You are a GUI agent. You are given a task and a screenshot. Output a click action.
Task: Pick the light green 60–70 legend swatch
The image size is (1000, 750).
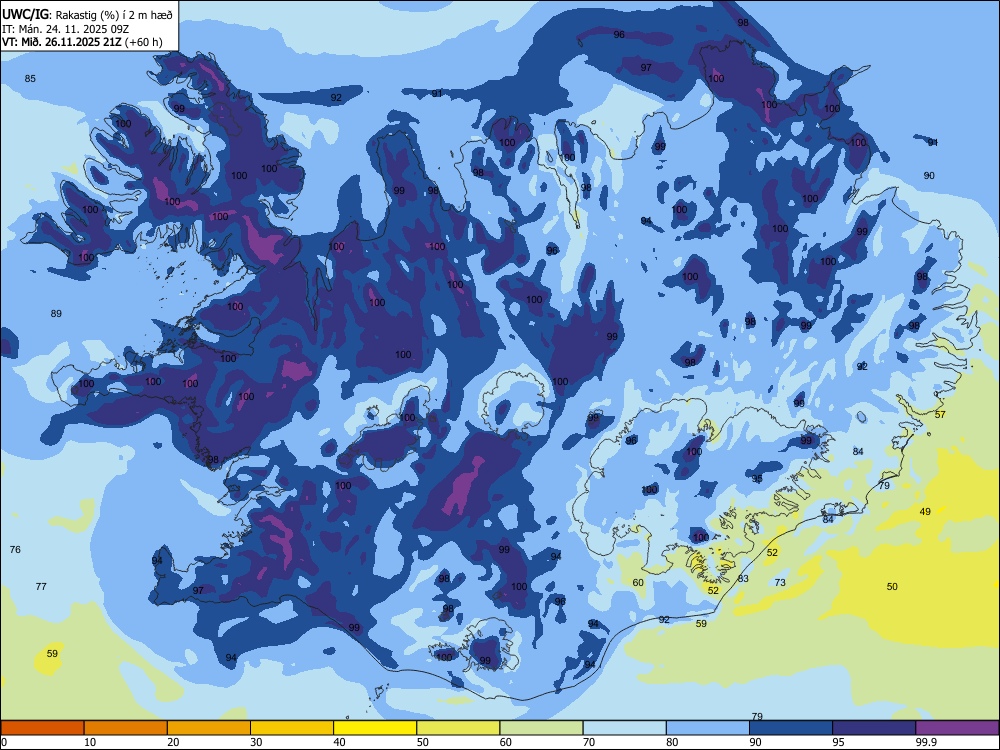point(541,728)
